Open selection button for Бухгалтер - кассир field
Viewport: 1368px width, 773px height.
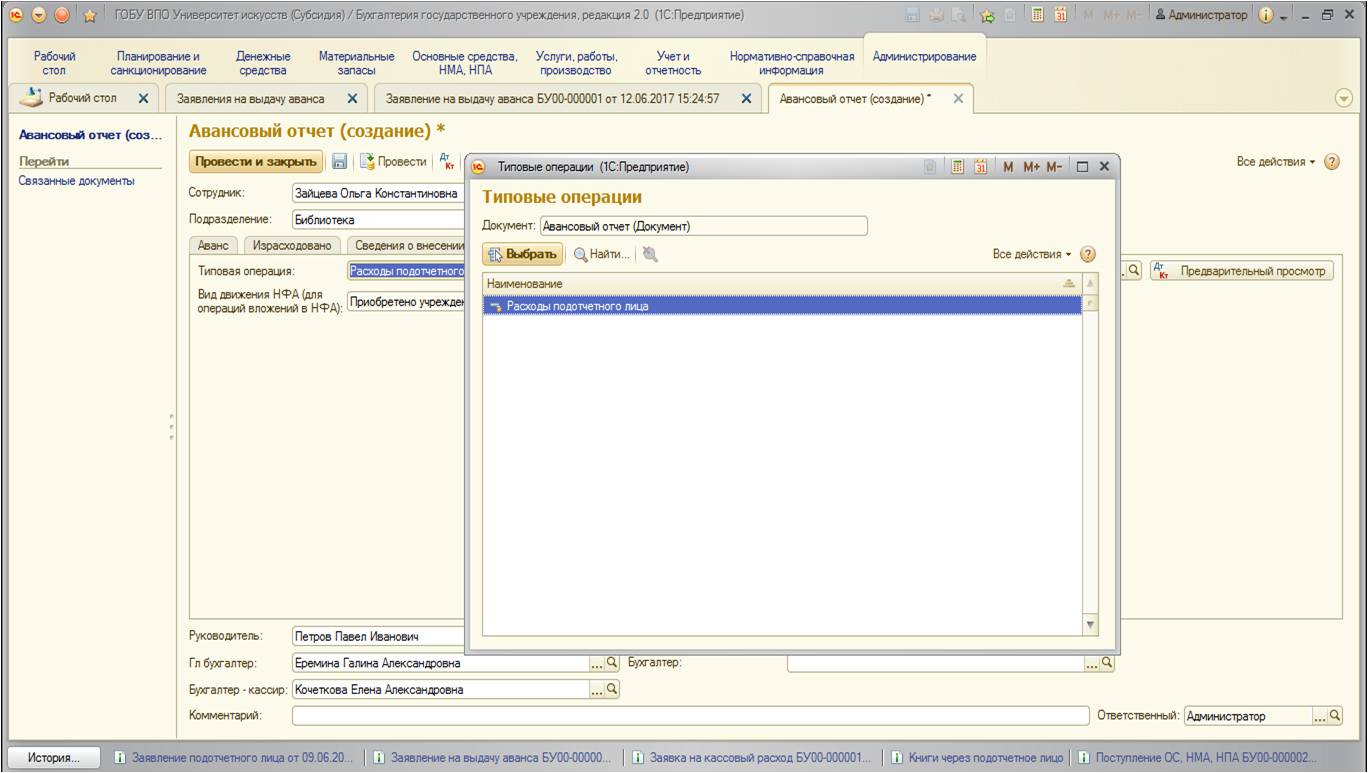pos(597,689)
